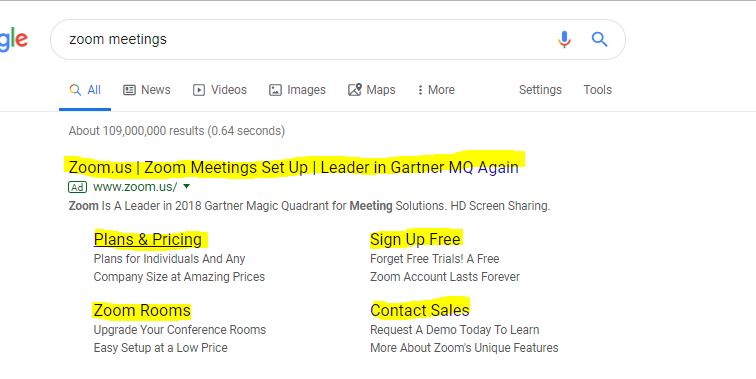Click the Videos tab play icon
The width and height of the screenshot is (756, 379).
[199, 90]
